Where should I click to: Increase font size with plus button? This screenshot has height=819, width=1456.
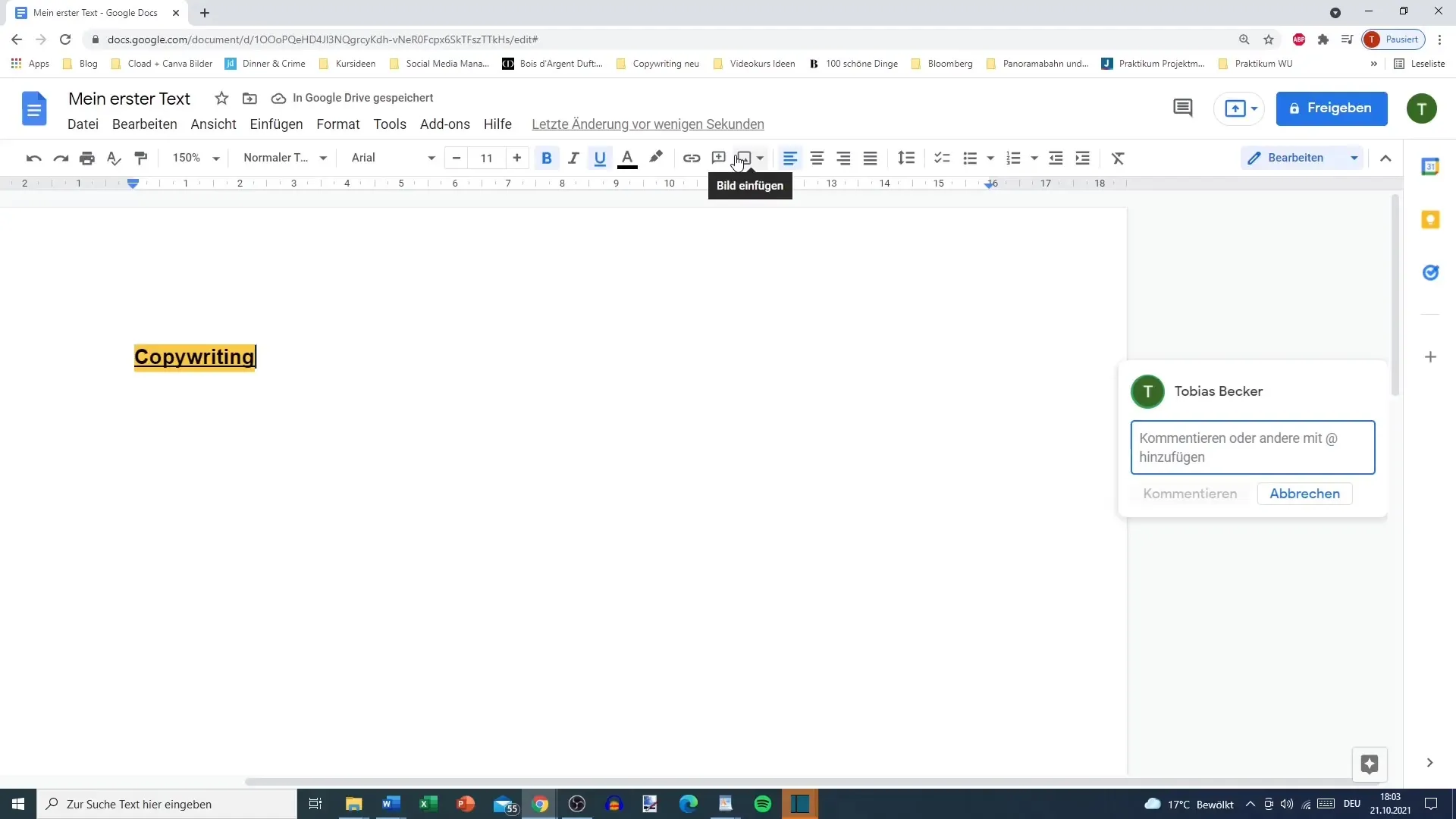[517, 158]
